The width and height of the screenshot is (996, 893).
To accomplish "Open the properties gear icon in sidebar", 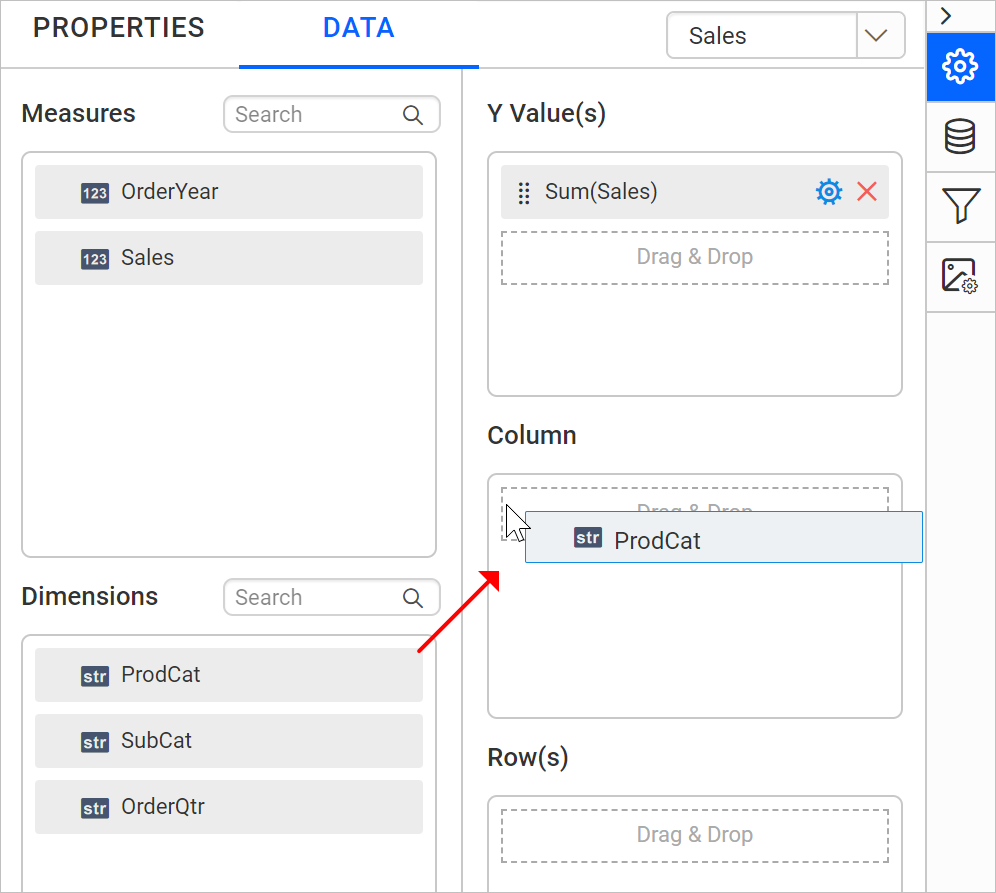I will [x=960, y=67].
